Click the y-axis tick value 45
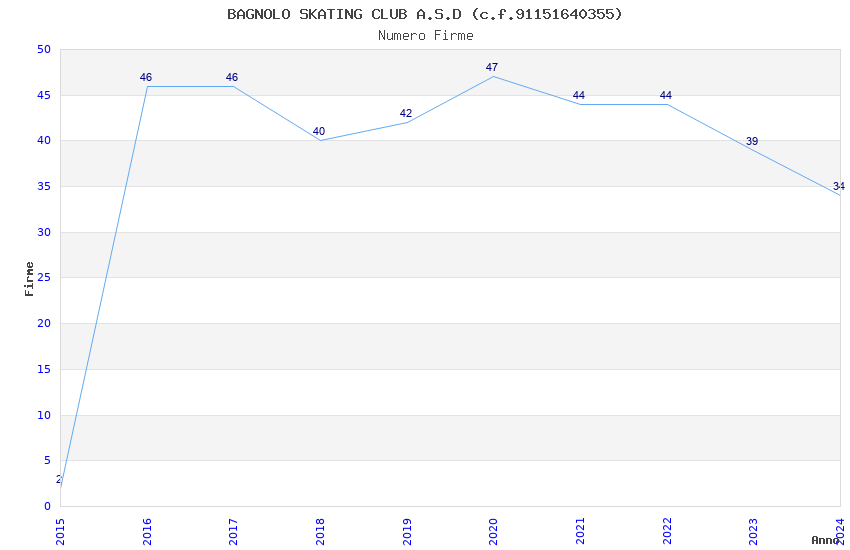Screen dimensions: 850x550 [44, 95]
